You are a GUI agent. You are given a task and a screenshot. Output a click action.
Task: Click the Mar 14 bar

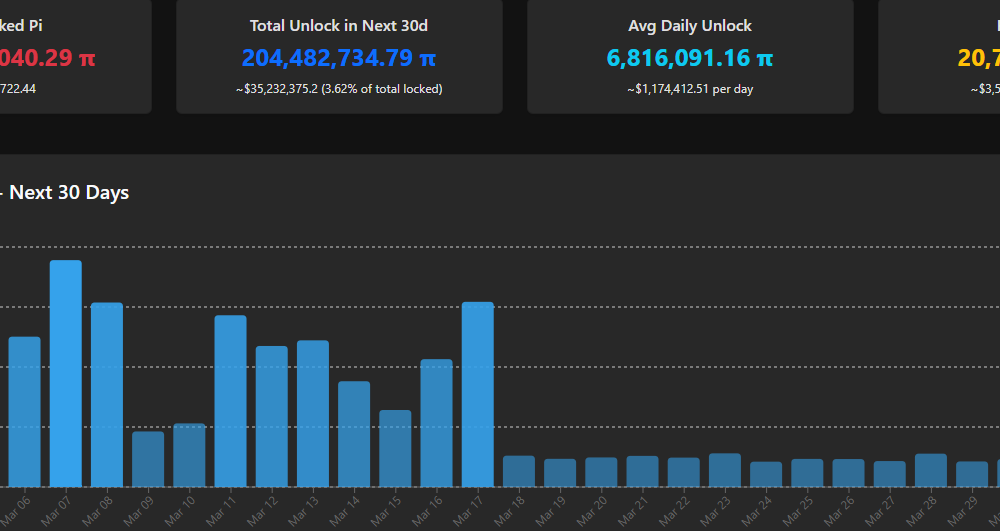tap(354, 434)
